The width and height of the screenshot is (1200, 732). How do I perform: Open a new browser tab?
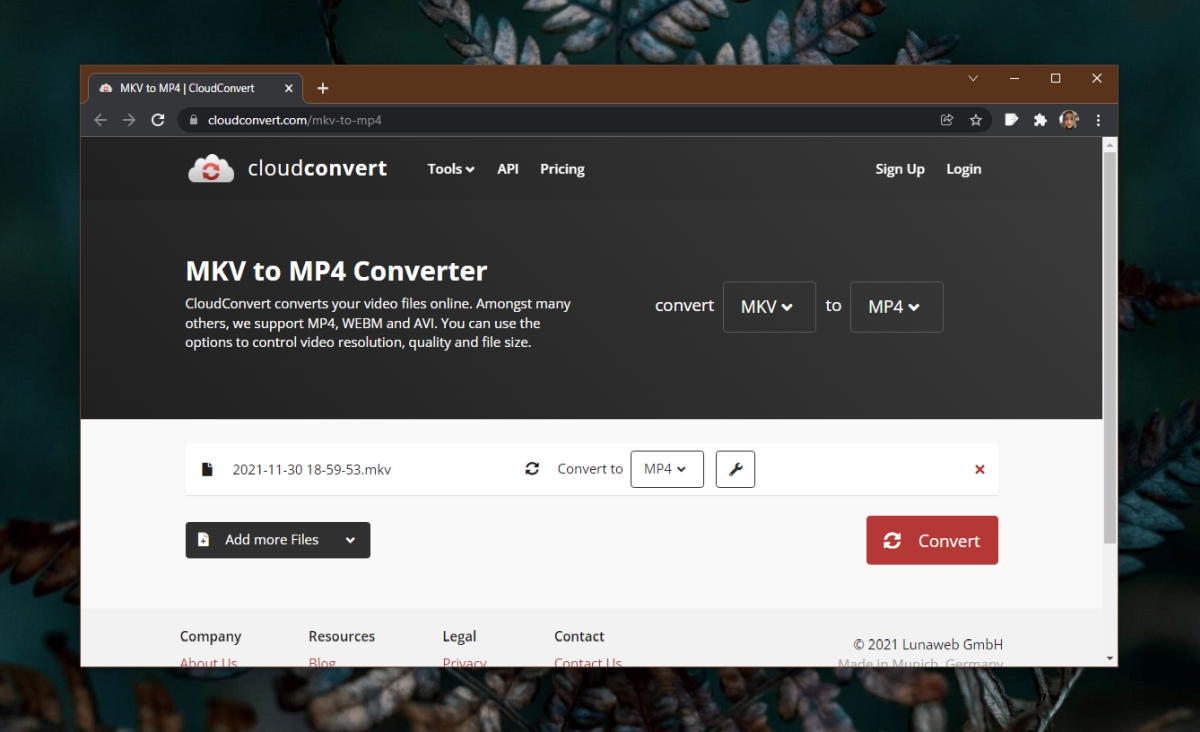tap(323, 88)
